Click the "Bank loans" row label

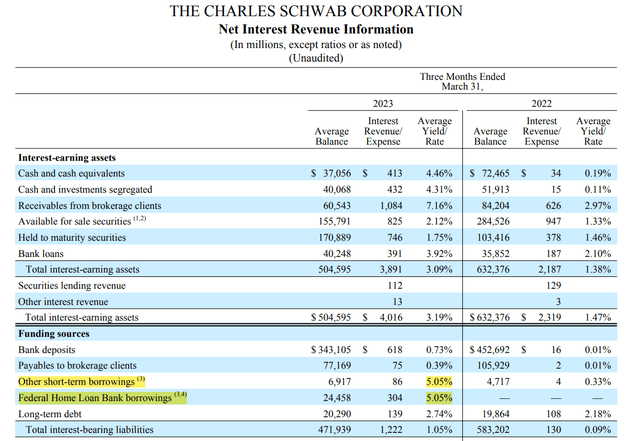pyautogui.click(x=41, y=254)
